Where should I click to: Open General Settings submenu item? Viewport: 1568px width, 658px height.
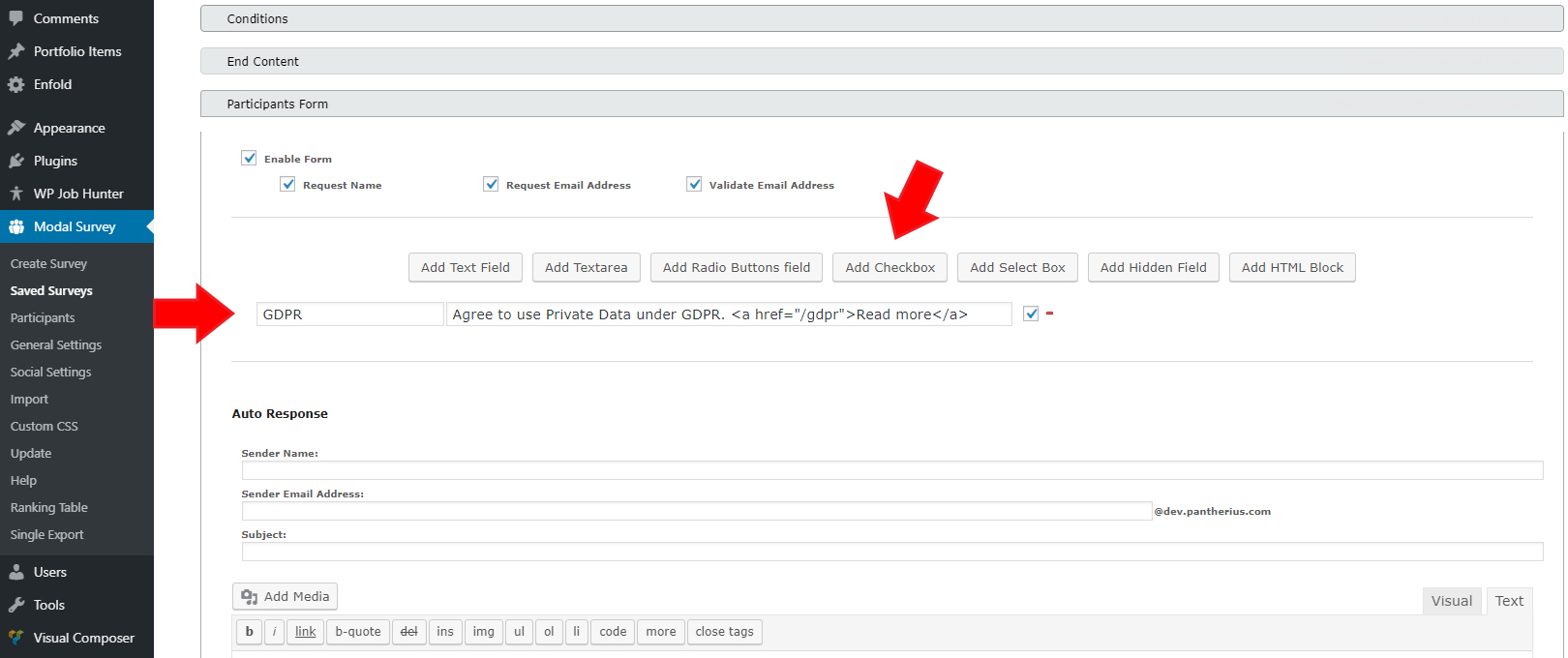(x=56, y=344)
